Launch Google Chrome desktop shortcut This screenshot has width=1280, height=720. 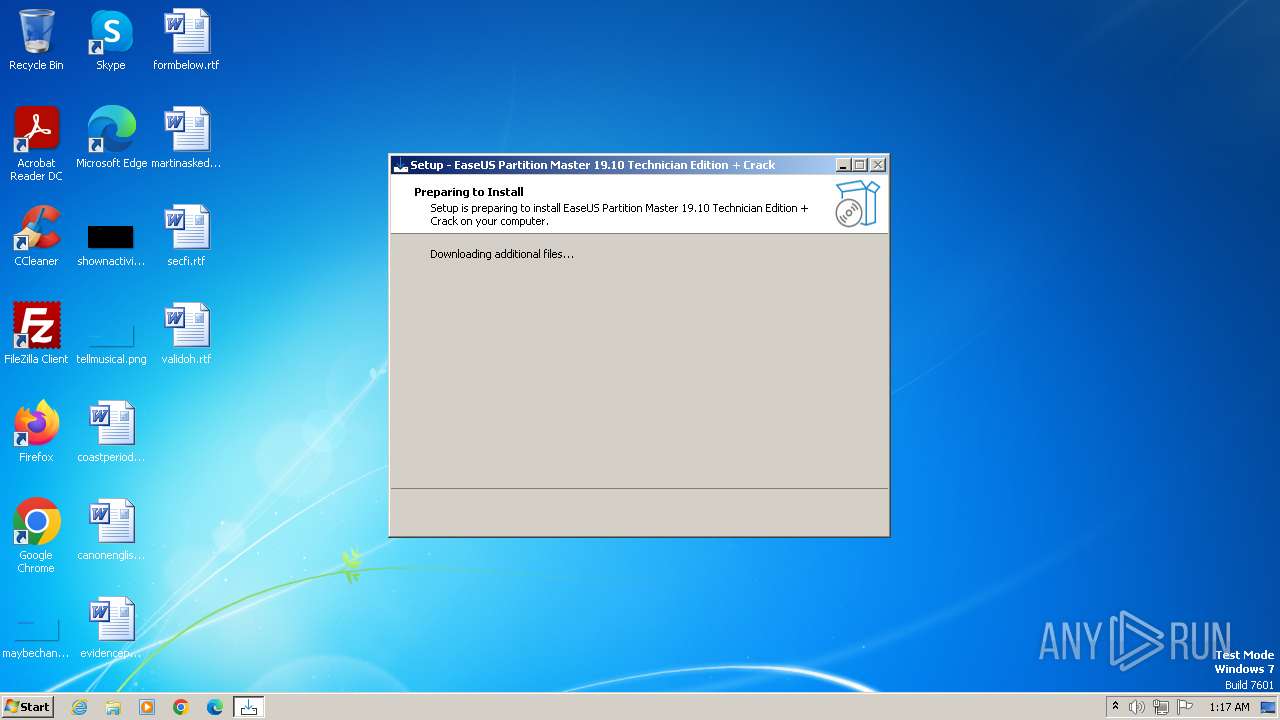pyautogui.click(x=36, y=535)
